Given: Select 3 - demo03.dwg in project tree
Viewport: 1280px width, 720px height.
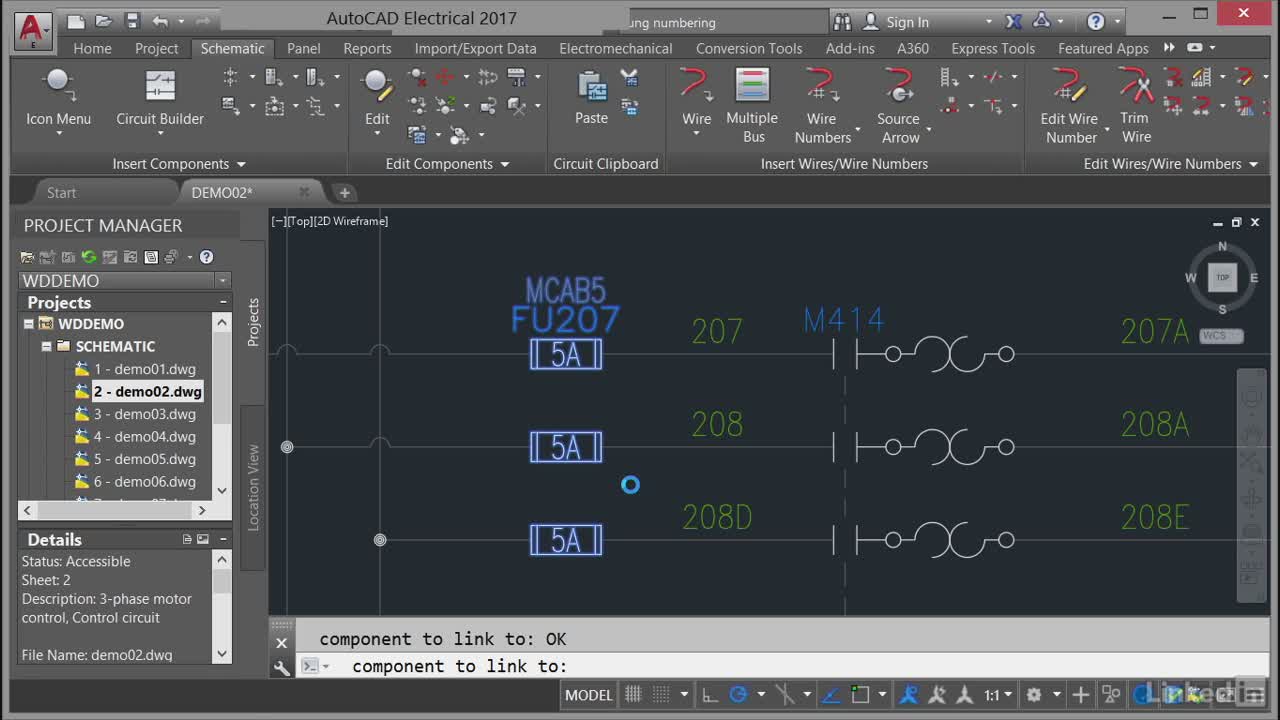Looking at the screenshot, I should 144,414.
